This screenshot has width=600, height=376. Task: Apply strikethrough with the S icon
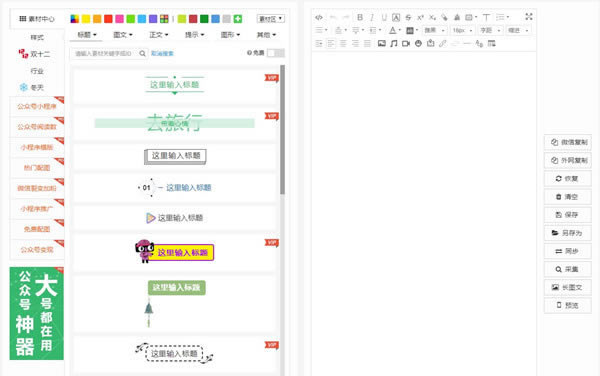click(x=408, y=17)
